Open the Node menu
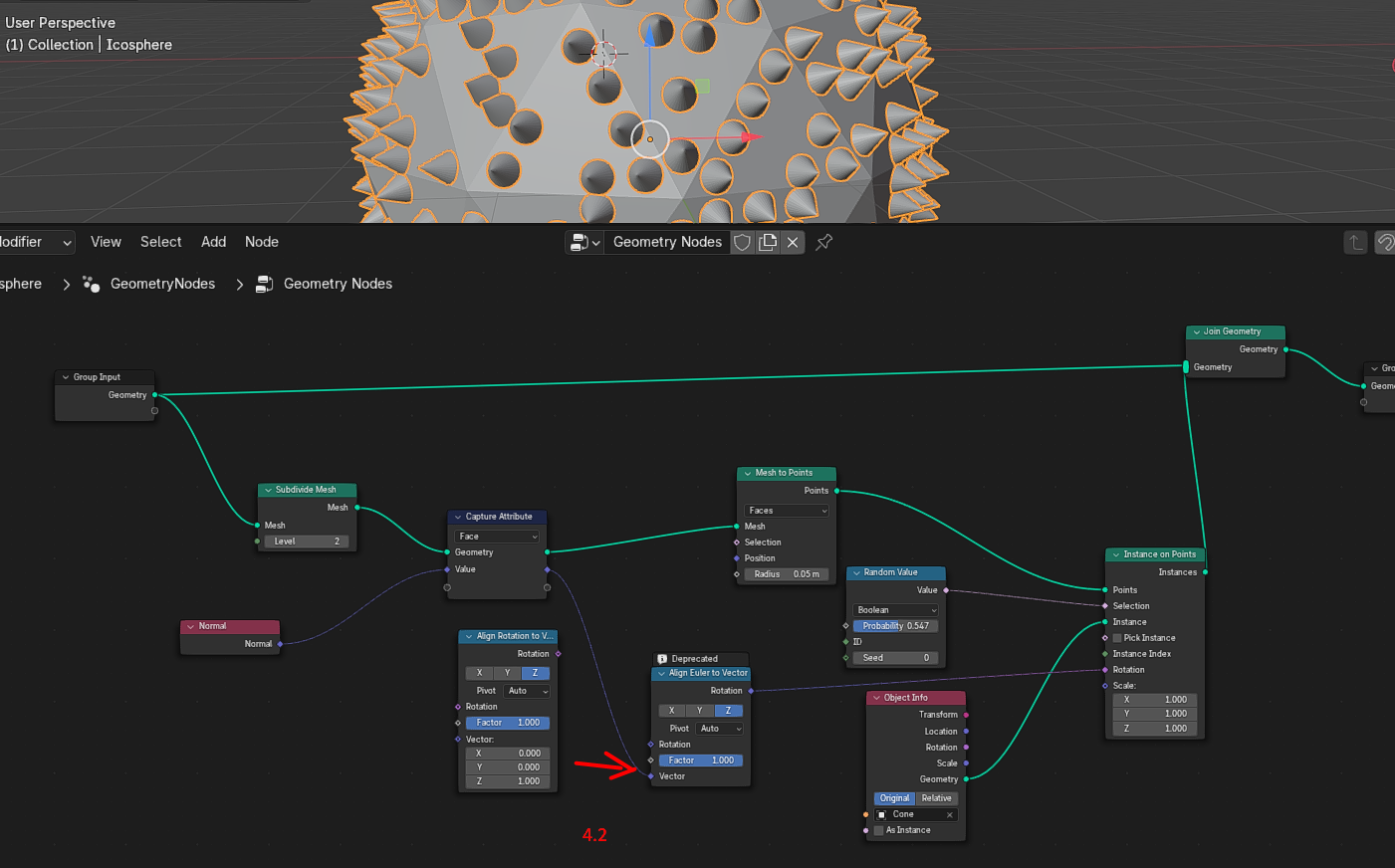1395x868 pixels. (262, 242)
